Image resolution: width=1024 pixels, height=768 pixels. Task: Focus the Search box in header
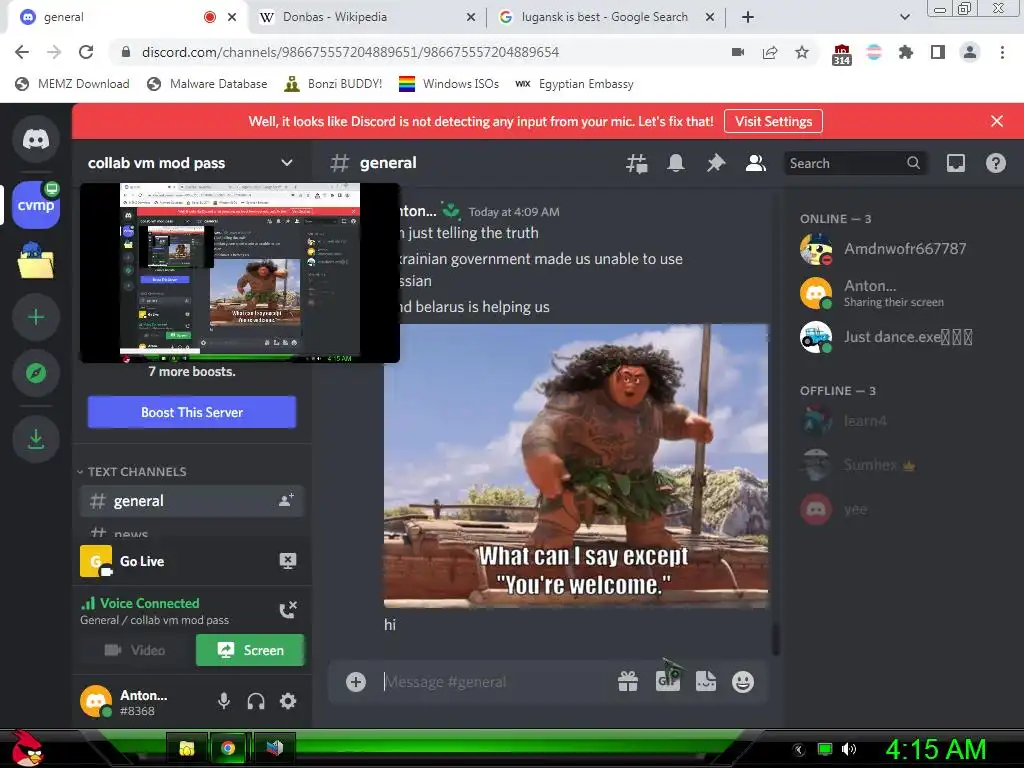click(855, 163)
